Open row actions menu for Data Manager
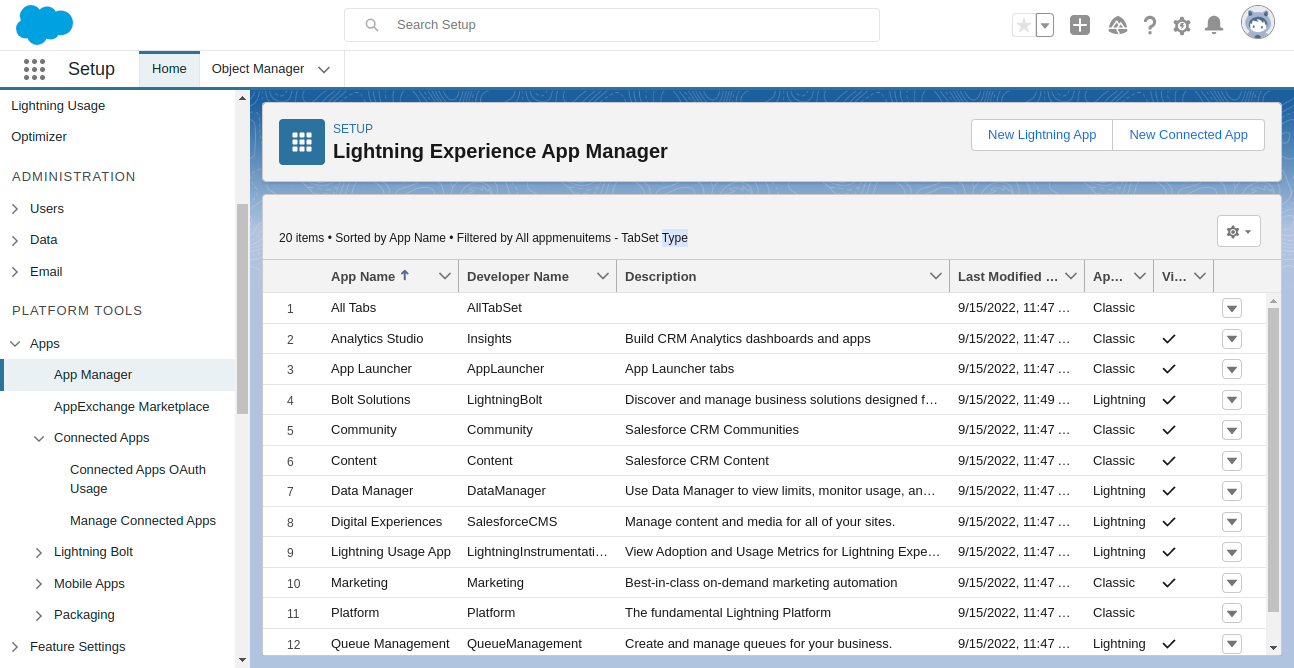The width and height of the screenshot is (1294, 668). (1232, 491)
